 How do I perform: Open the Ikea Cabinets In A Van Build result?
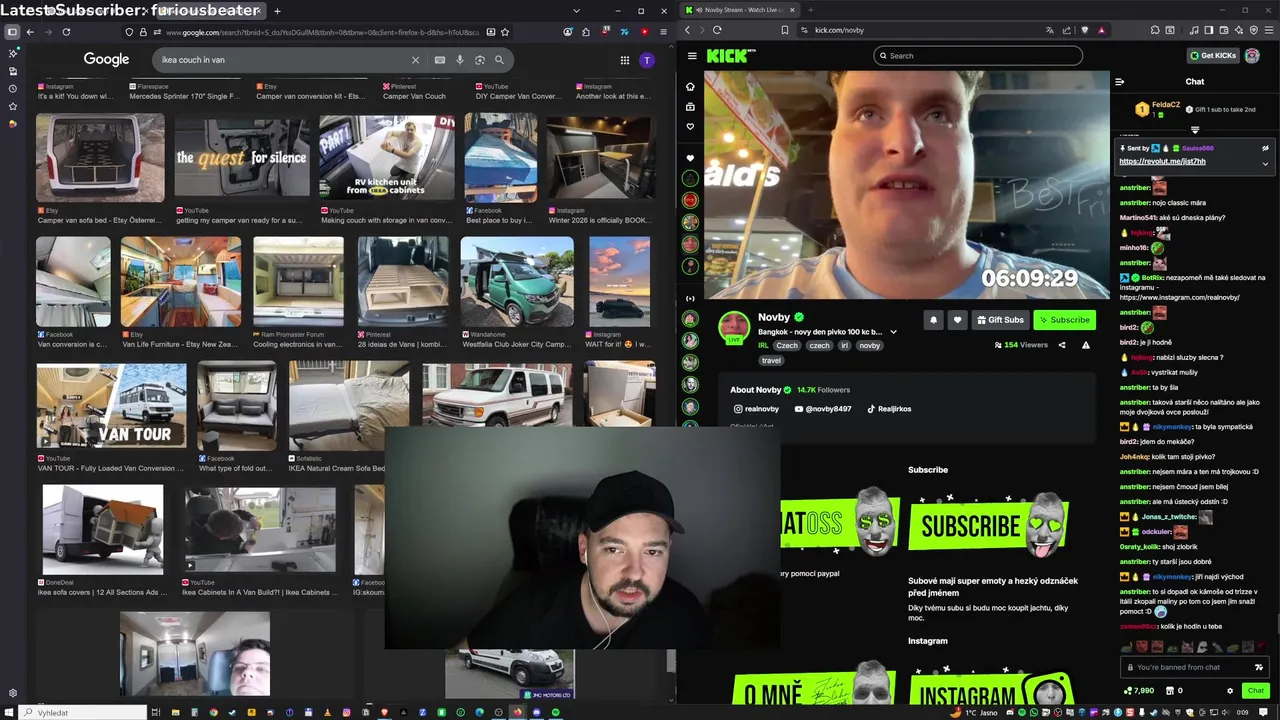coord(260,530)
